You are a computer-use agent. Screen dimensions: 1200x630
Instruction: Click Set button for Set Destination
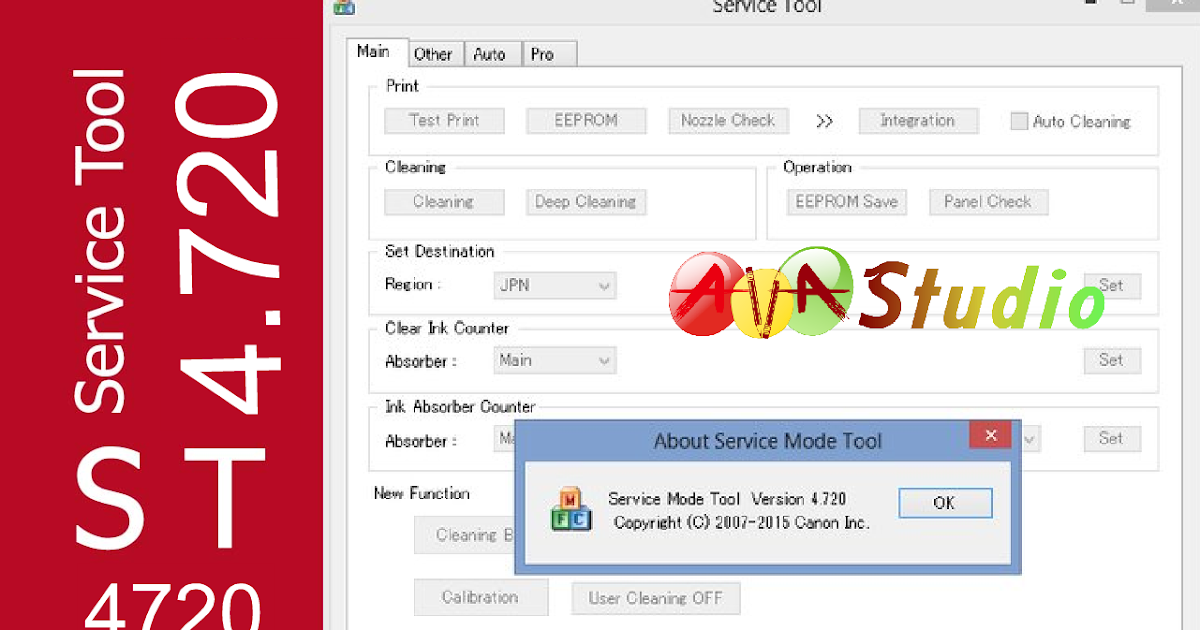point(1112,285)
